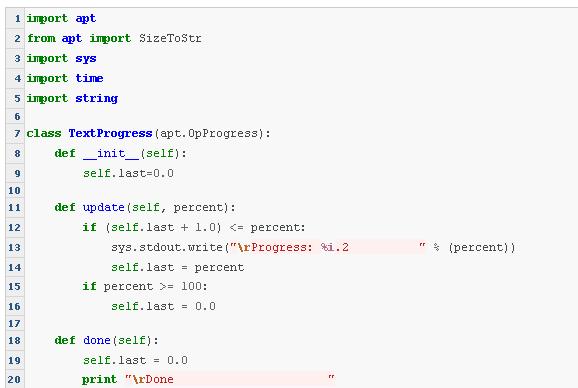578x388 pixels.
Task: Click the "\rDone" string literal
Action: click(x=230, y=379)
